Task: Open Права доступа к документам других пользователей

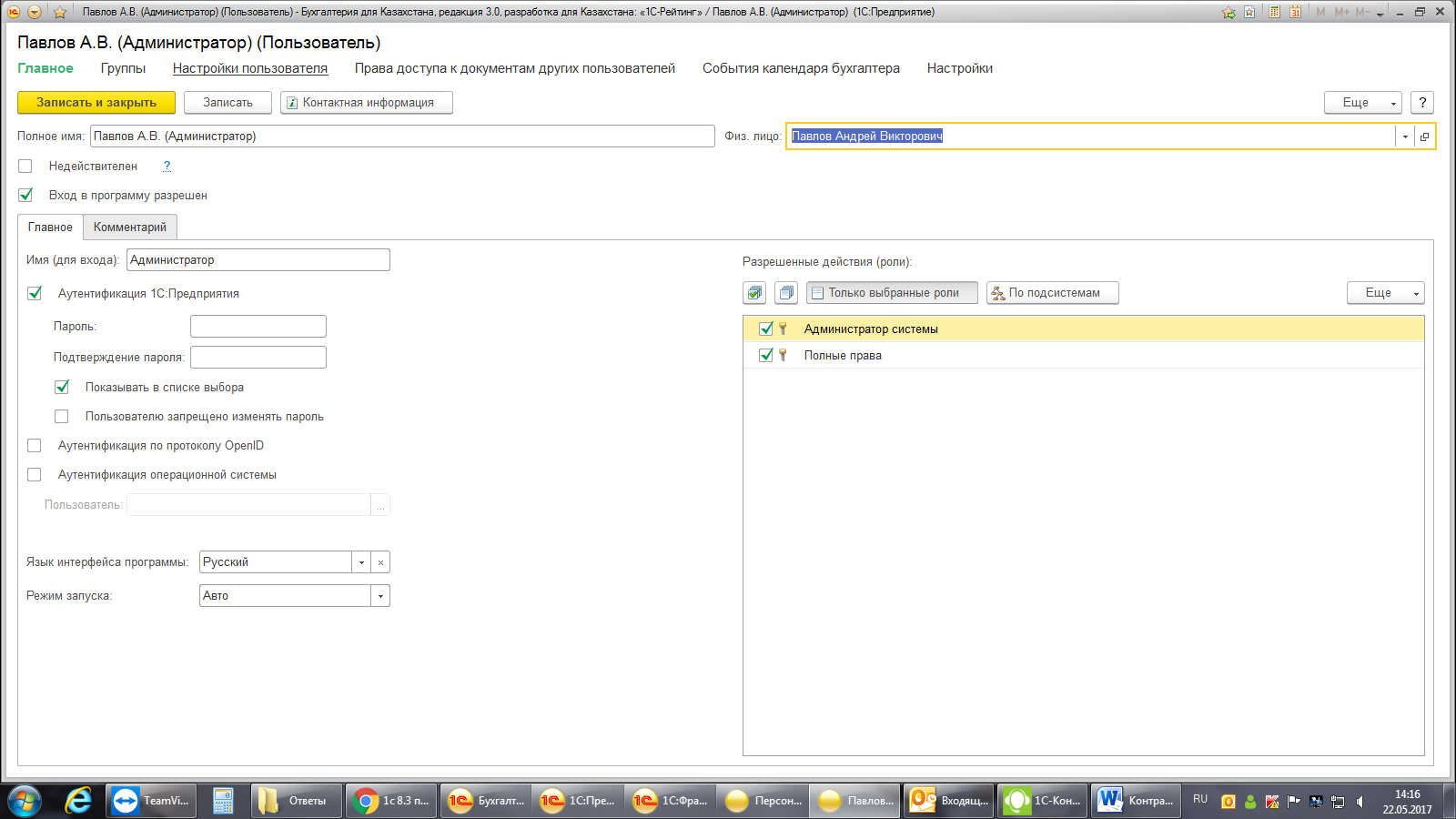Action: [x=515, y=68]
